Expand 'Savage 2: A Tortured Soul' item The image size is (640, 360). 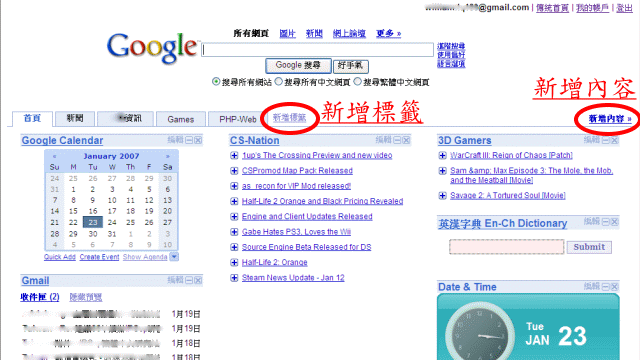tap(442, 196)
